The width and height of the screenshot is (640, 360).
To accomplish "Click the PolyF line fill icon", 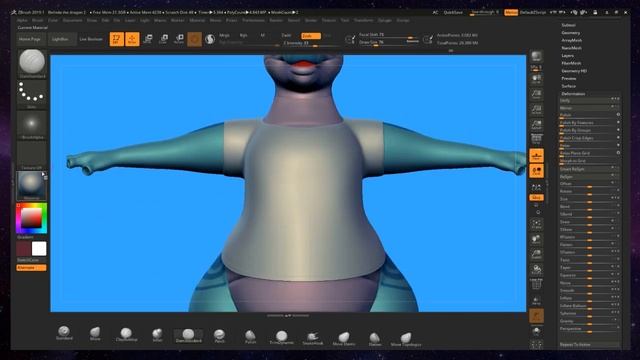I will [536, 283].
